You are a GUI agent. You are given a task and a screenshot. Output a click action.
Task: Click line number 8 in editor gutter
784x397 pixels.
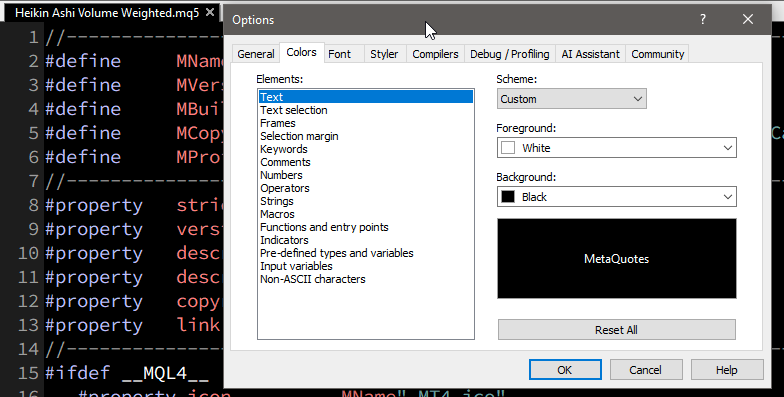[34, 205]
